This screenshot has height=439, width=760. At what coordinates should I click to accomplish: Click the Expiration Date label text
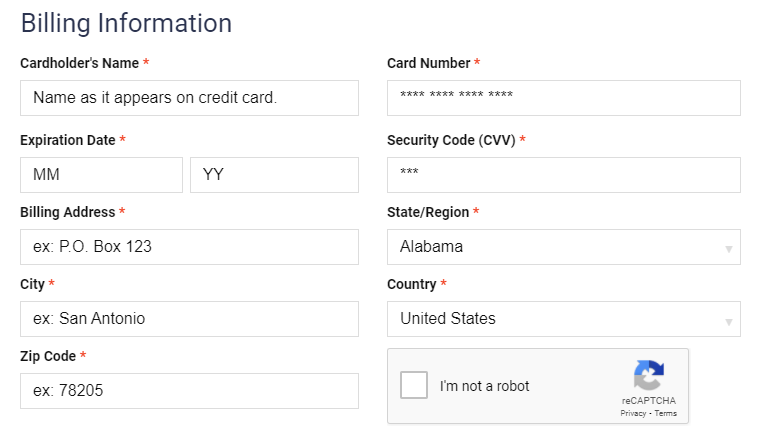(x=67, y=140)
